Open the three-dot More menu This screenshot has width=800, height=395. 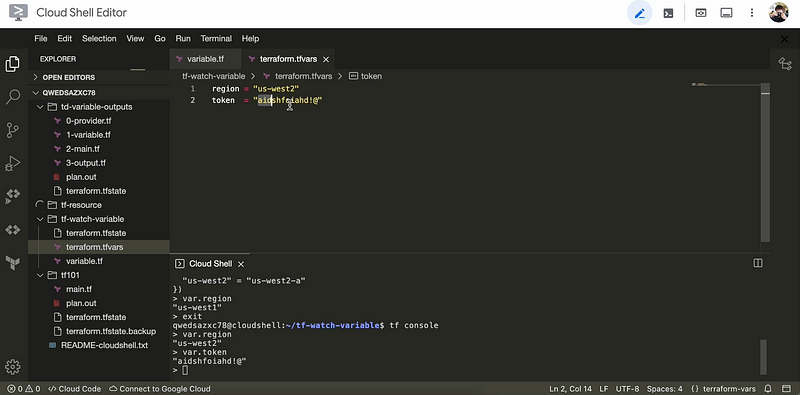click(752, 13)
